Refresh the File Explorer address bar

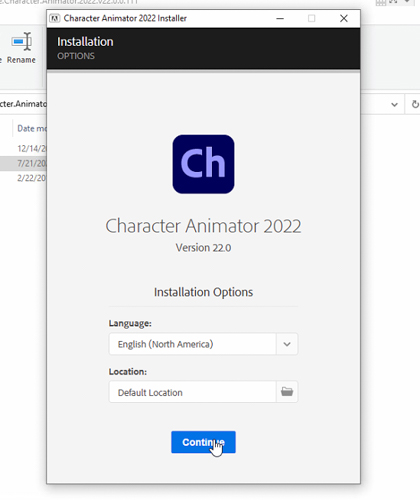tap(415, 104)
